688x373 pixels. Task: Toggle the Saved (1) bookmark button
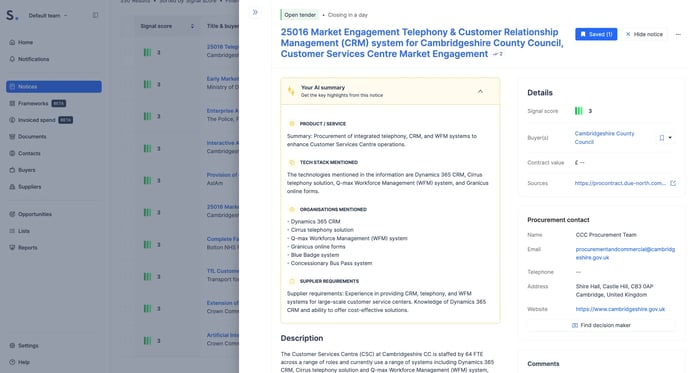596,34
